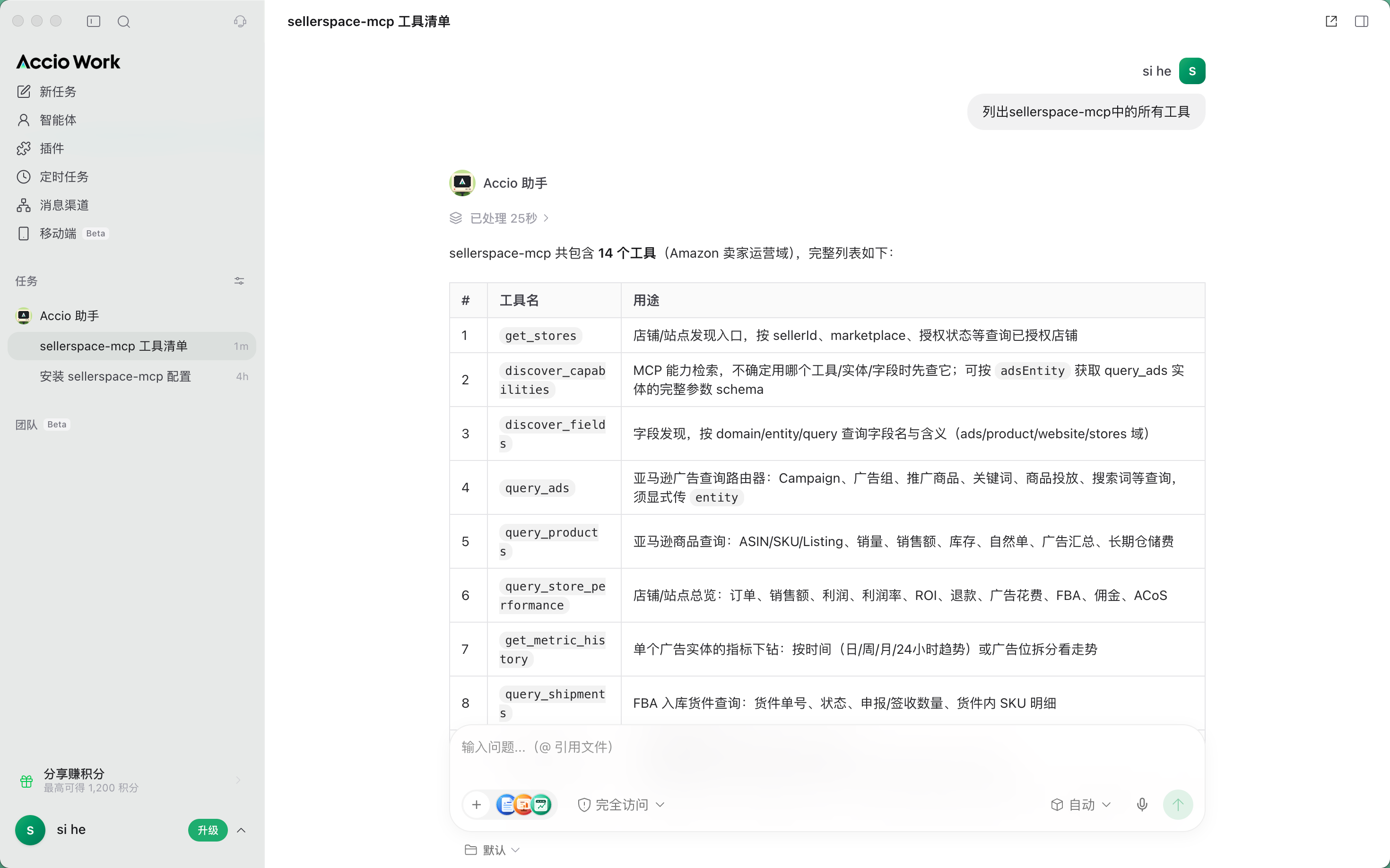Click the 任务 section heading
This screenshot has width=1390, height=868.
coord(26,281)
